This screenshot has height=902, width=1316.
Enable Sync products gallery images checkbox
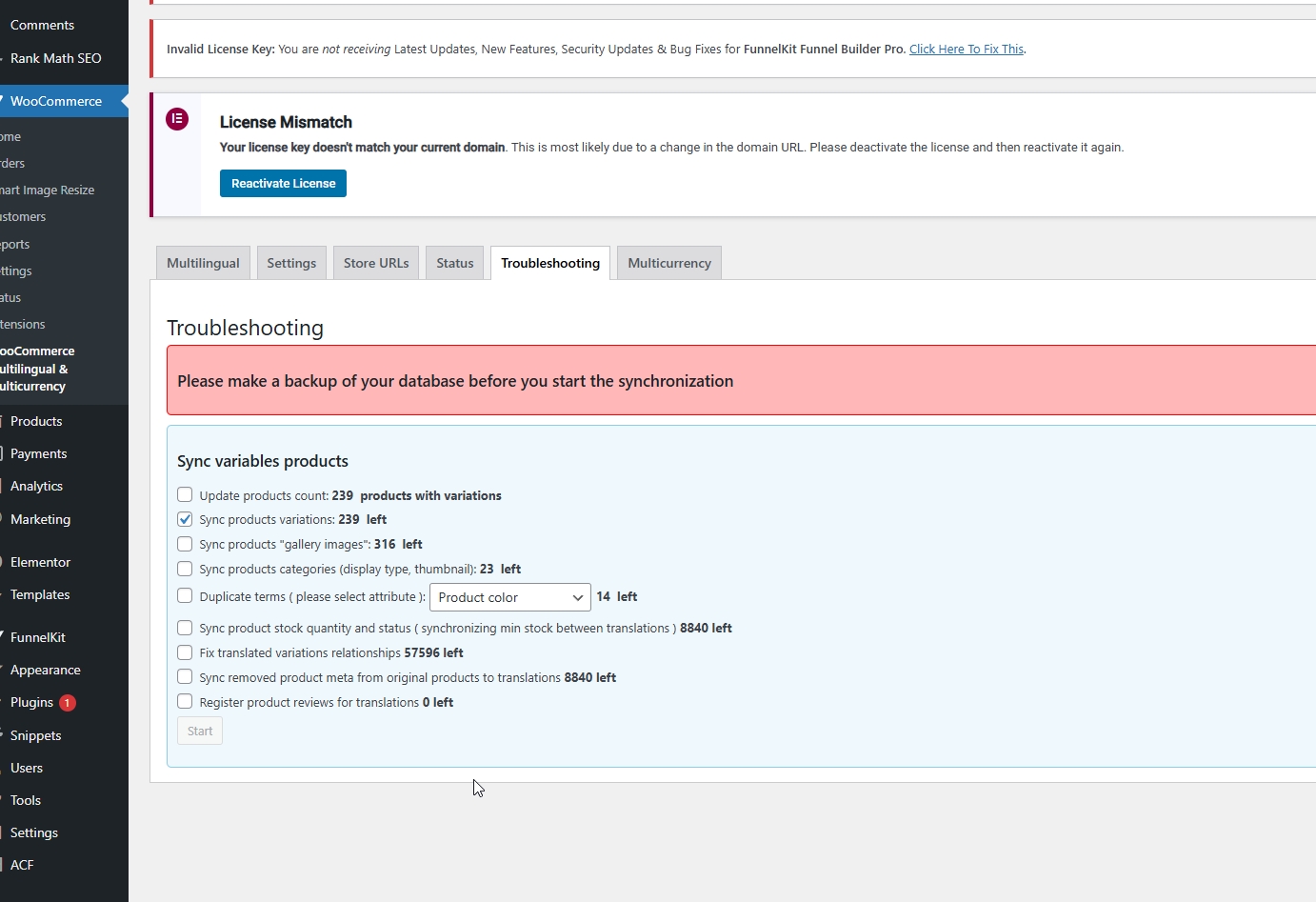185,544
